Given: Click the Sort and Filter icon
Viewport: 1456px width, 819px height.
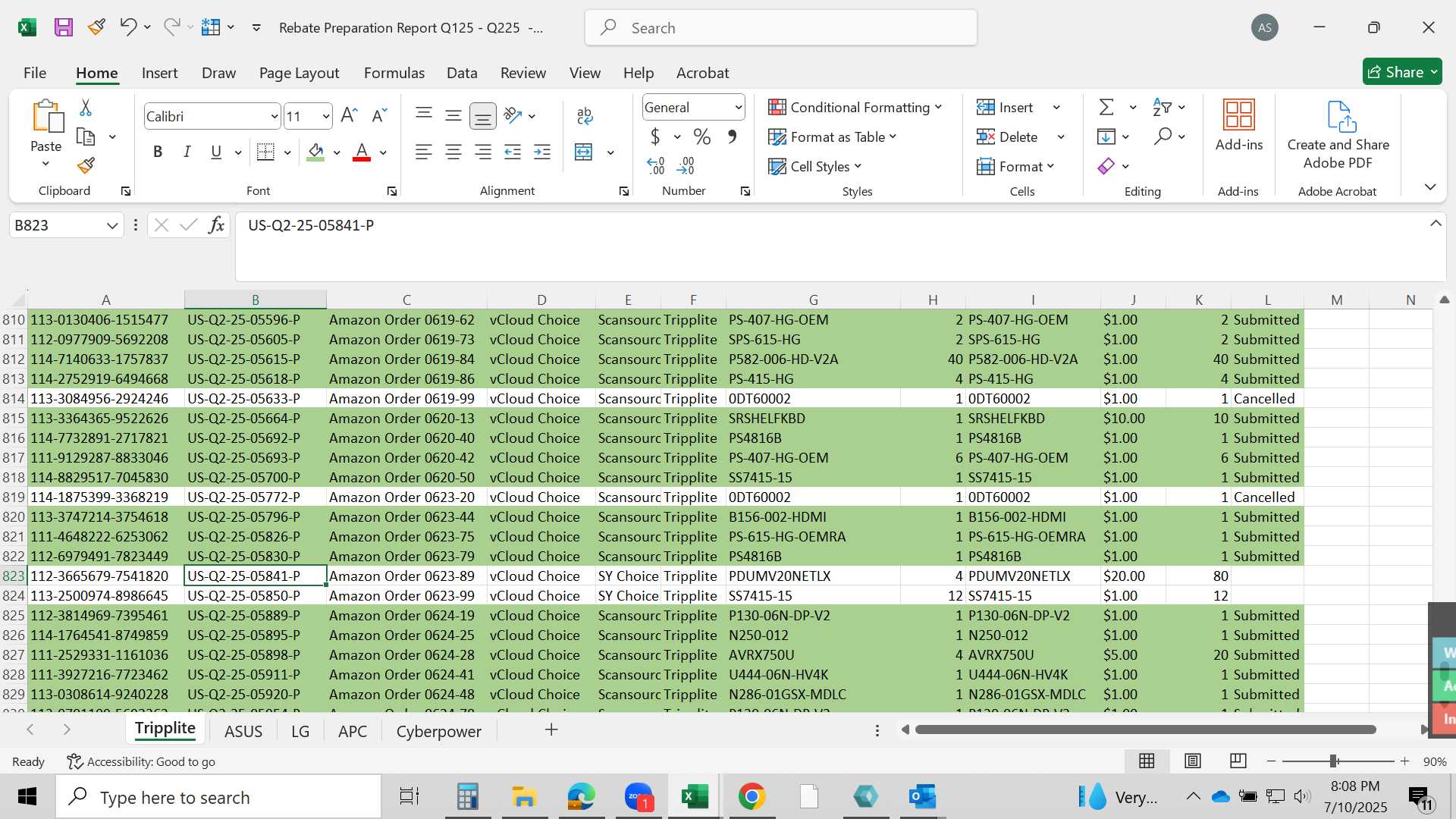Looking at the screenshot, I should pyautogui.click(x=1162, y=107).
